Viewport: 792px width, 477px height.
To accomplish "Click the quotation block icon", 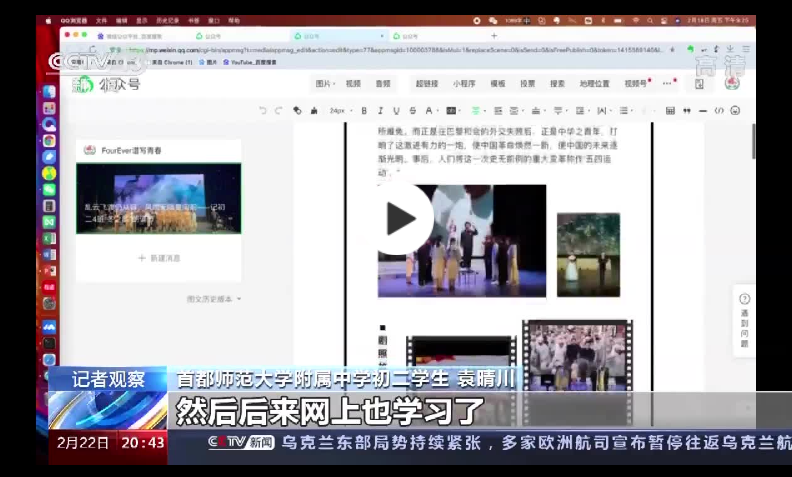I will tap(686, 111).
